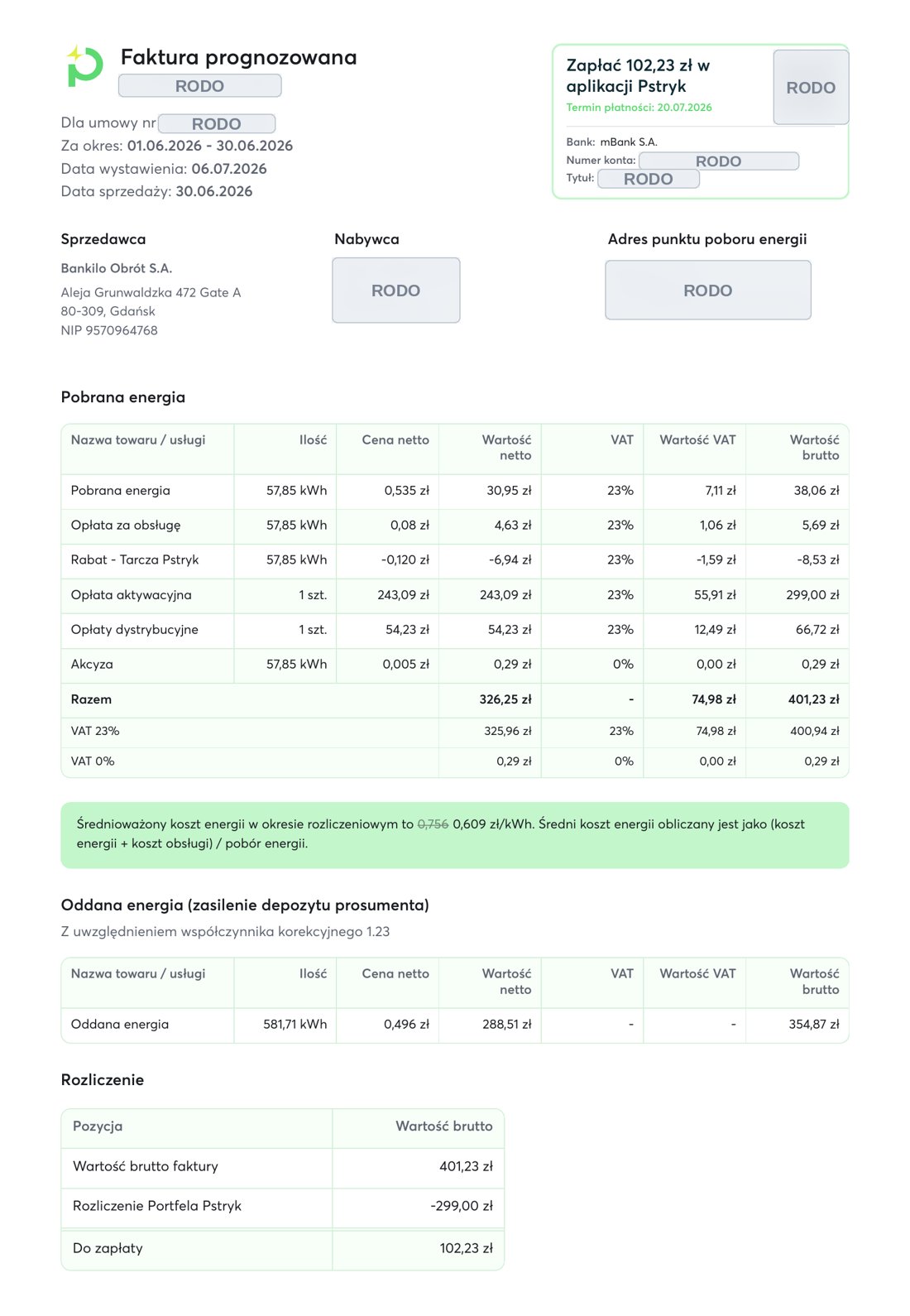
Task: Select the gross value '66,72 zł'
Action: pyautogui.click(x=817, y=630)
